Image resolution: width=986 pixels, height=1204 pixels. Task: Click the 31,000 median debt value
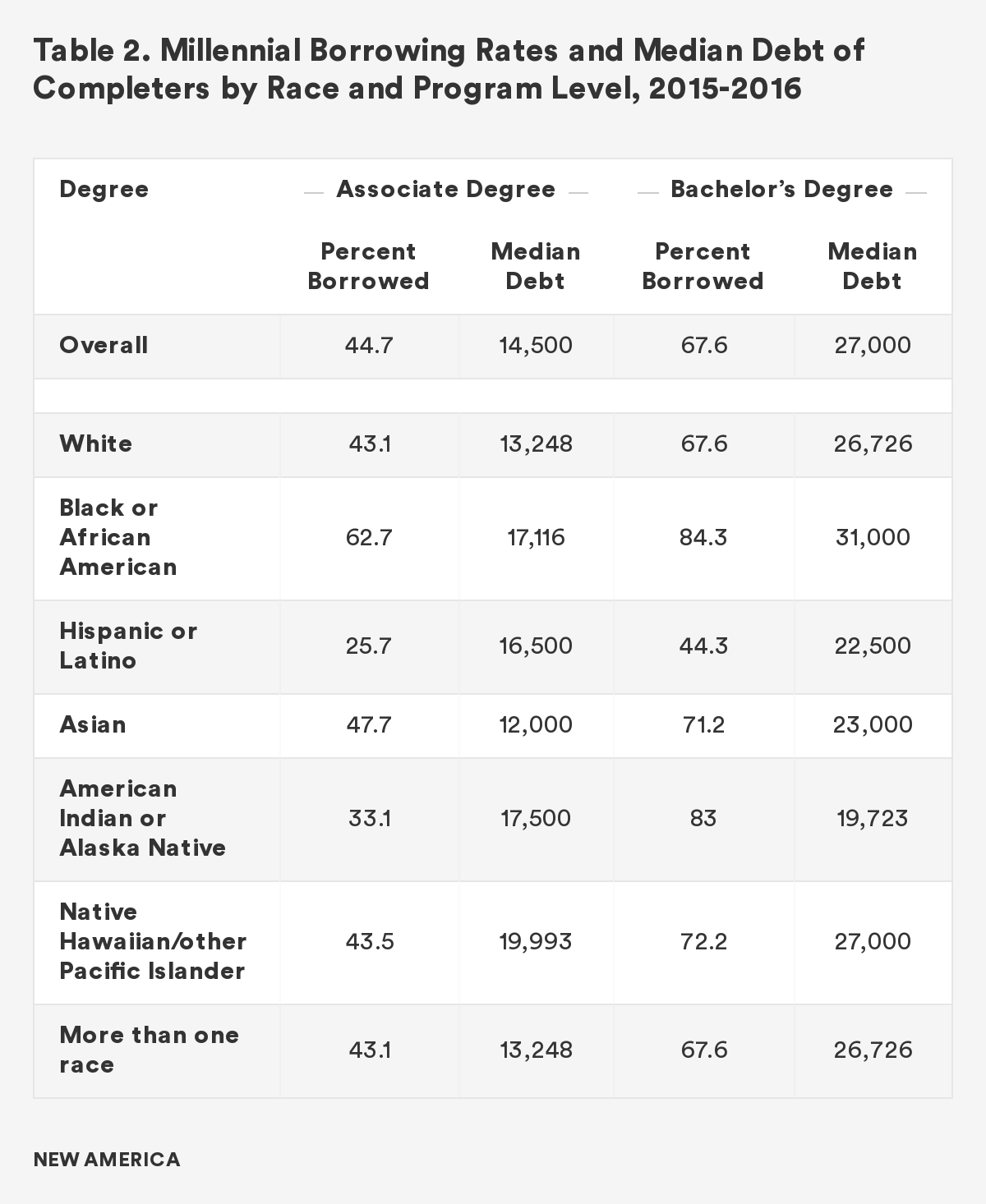click(x=873, y=537)
